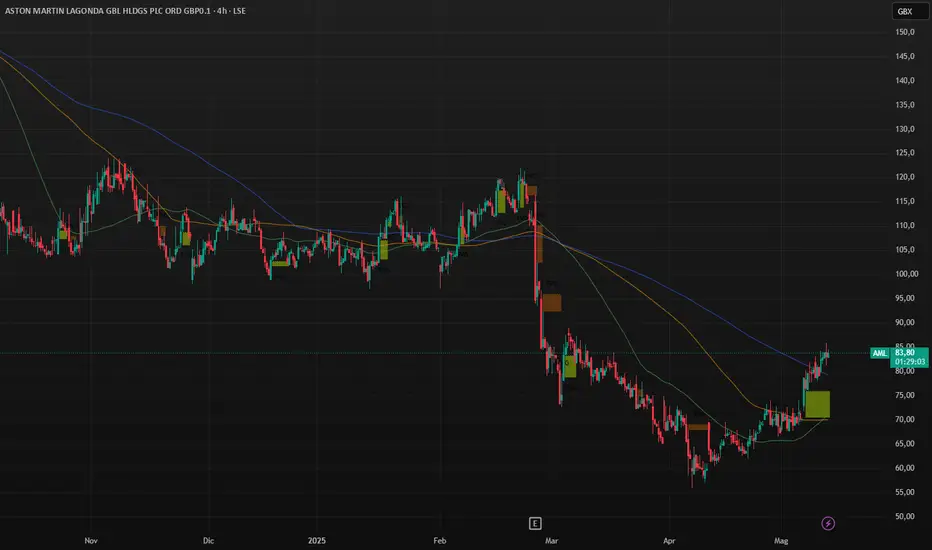Viewport: 932px width, 550px height.
Task: Select the Mag date axis label
Action: 781,540
